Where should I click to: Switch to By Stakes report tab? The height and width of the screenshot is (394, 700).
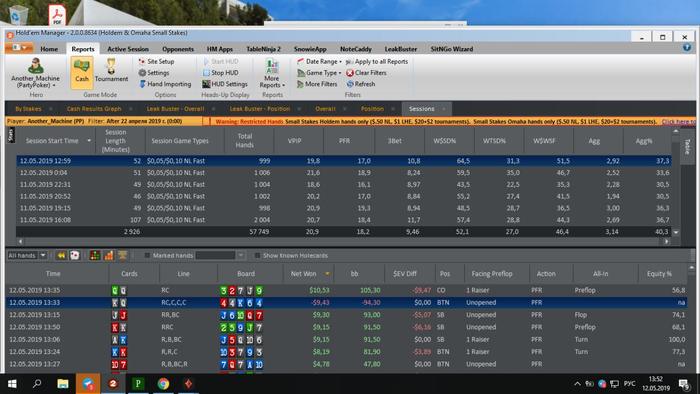click(x=28, y=109)
